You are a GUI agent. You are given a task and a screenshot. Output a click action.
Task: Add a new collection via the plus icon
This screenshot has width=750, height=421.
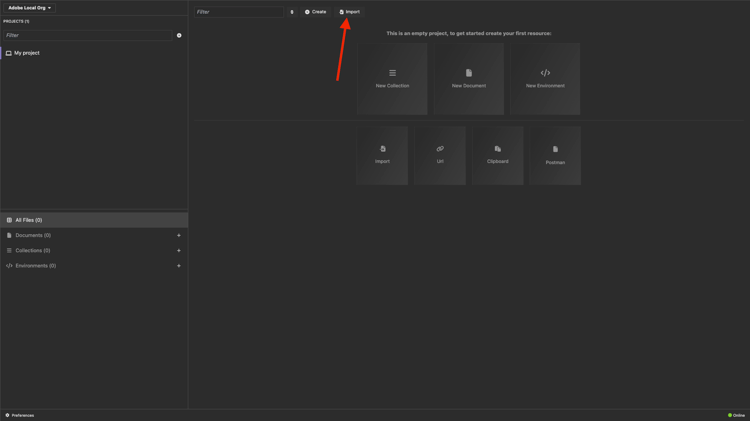tap(179, 251)
